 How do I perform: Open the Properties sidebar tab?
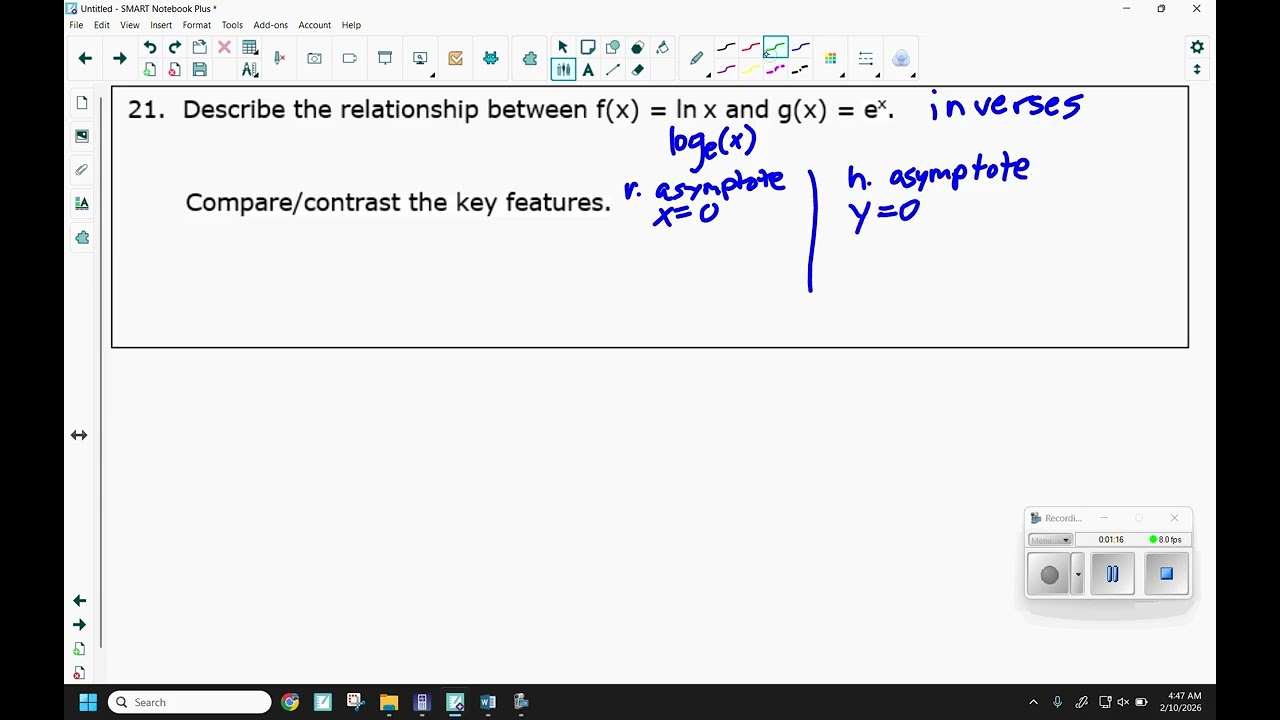82,203
